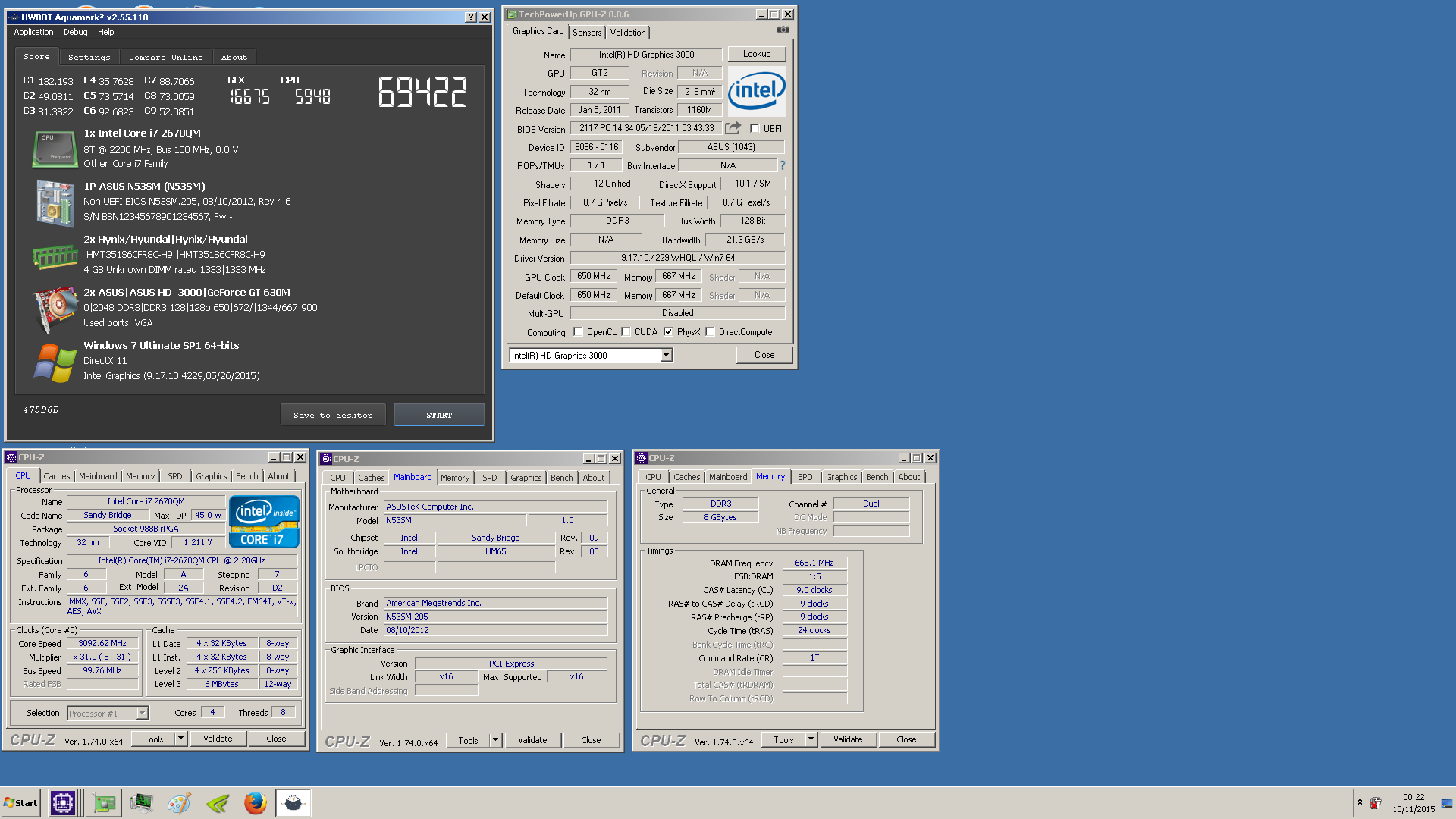
Task: Click the monitor utility taskbar icon
Action: pyautogui.click(x=142, y=803)
